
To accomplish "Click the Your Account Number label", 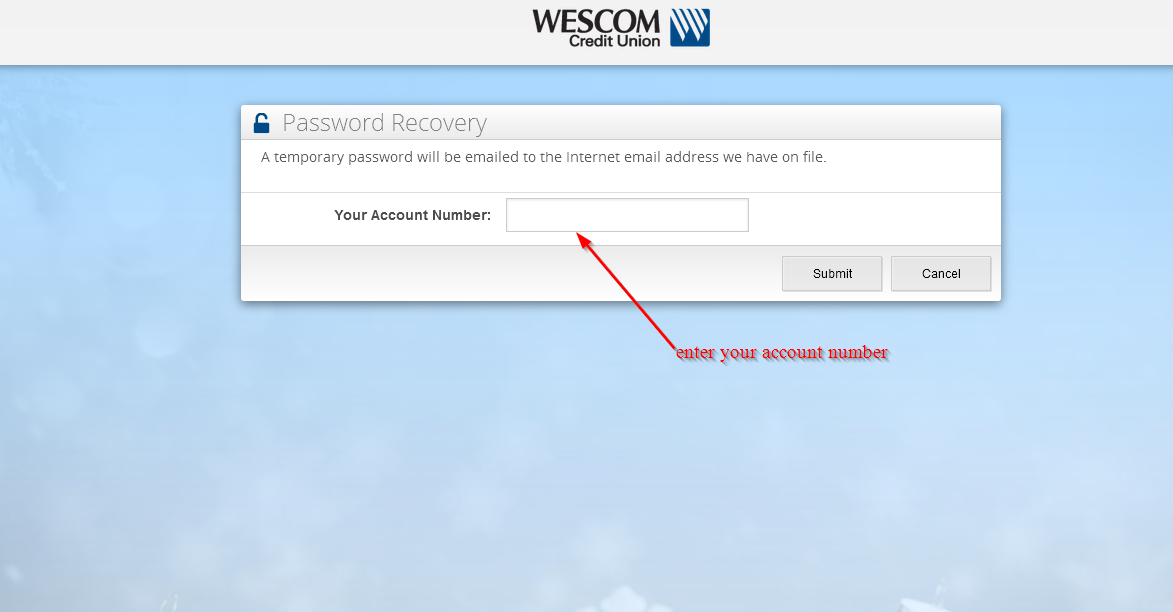I will point(412,215).
